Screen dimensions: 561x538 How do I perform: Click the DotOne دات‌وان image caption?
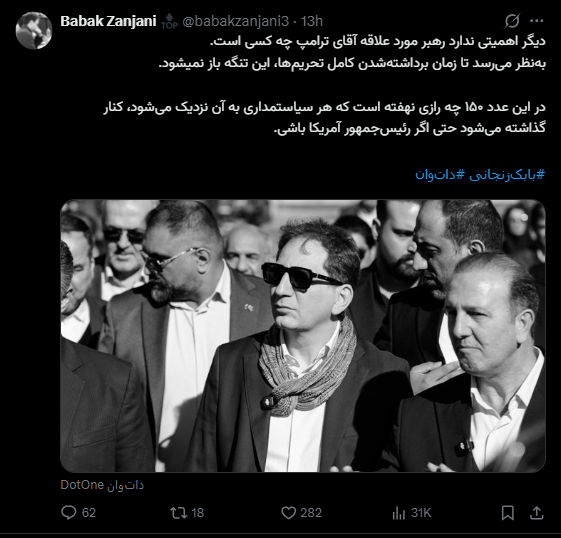click(x=102, y=485)
